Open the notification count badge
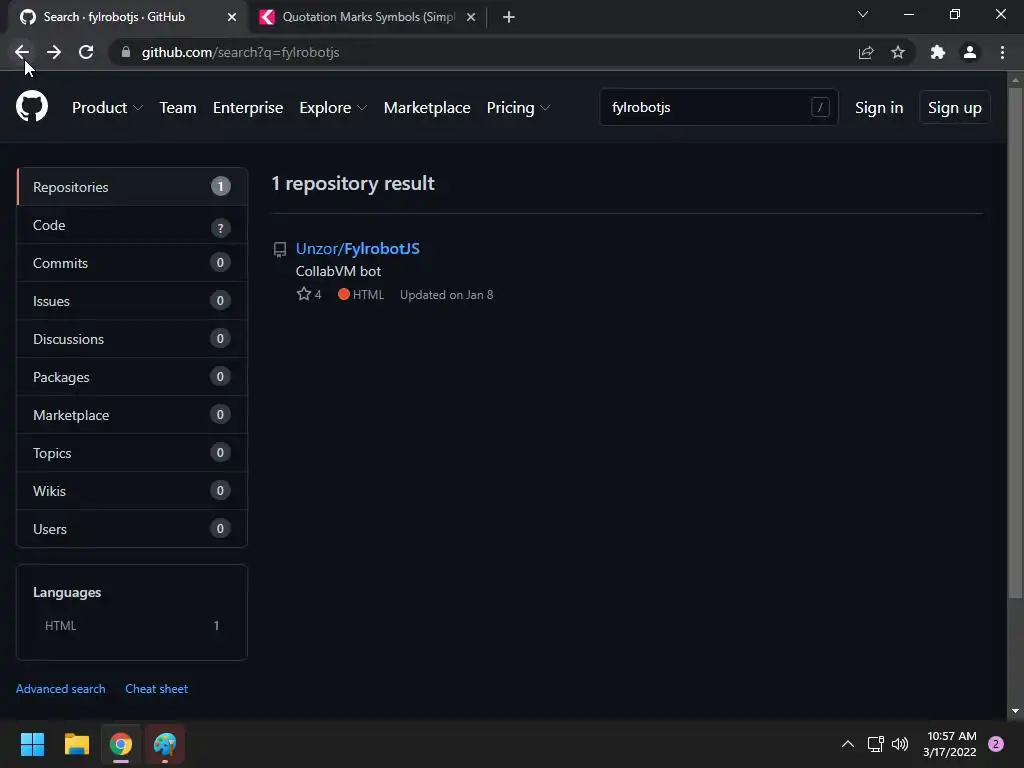 [x=996, y=744]
